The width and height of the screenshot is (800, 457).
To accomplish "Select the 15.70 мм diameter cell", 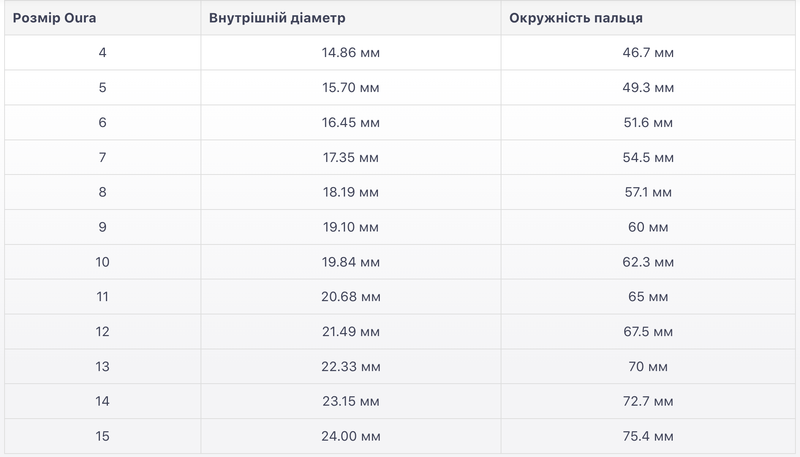I will (350, 87).
